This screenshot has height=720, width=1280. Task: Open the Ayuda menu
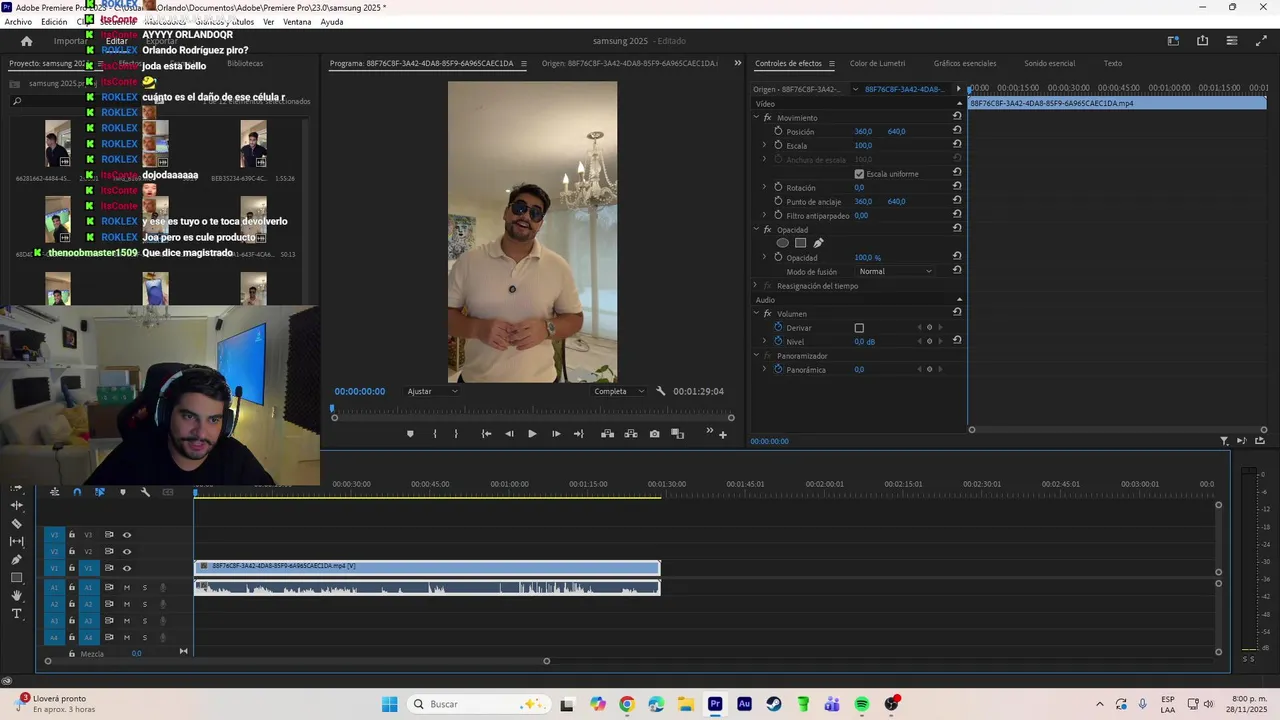pos(332,22)
